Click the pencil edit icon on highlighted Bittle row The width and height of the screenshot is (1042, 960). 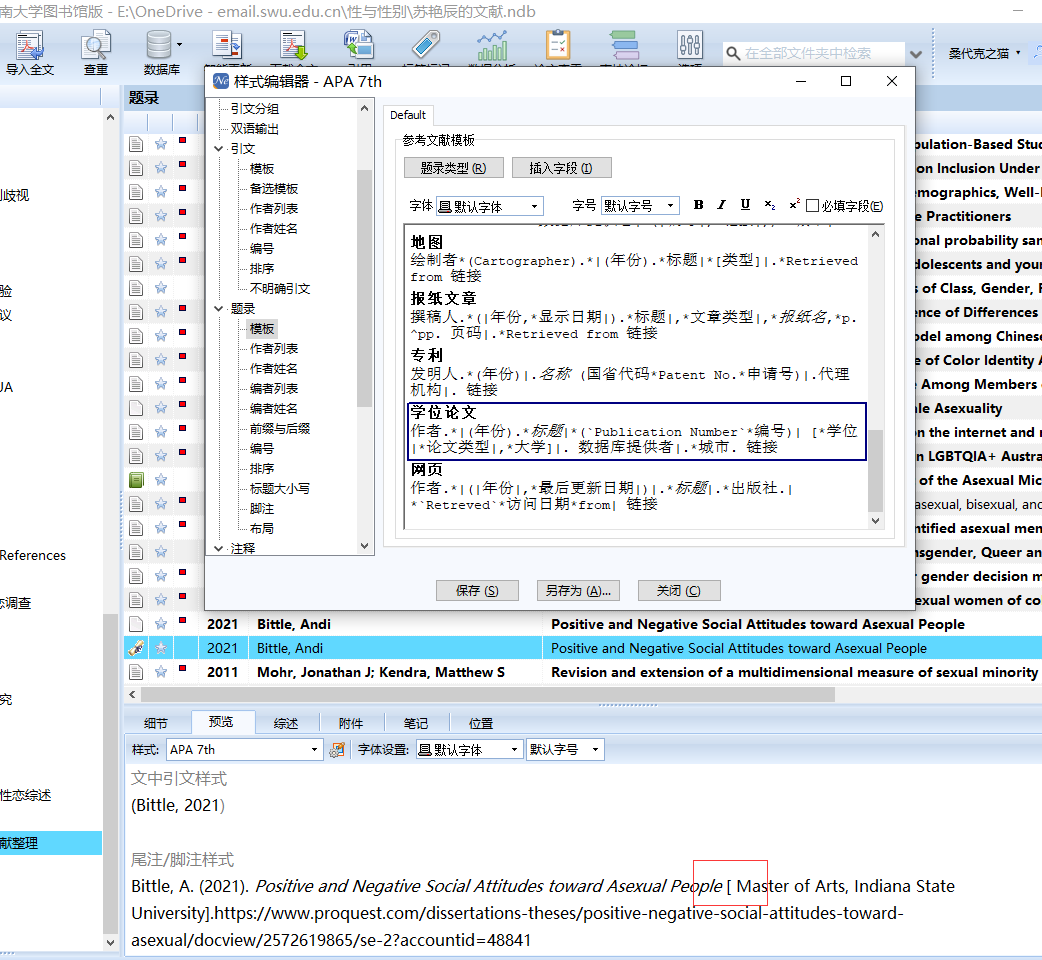coord(136,648)
